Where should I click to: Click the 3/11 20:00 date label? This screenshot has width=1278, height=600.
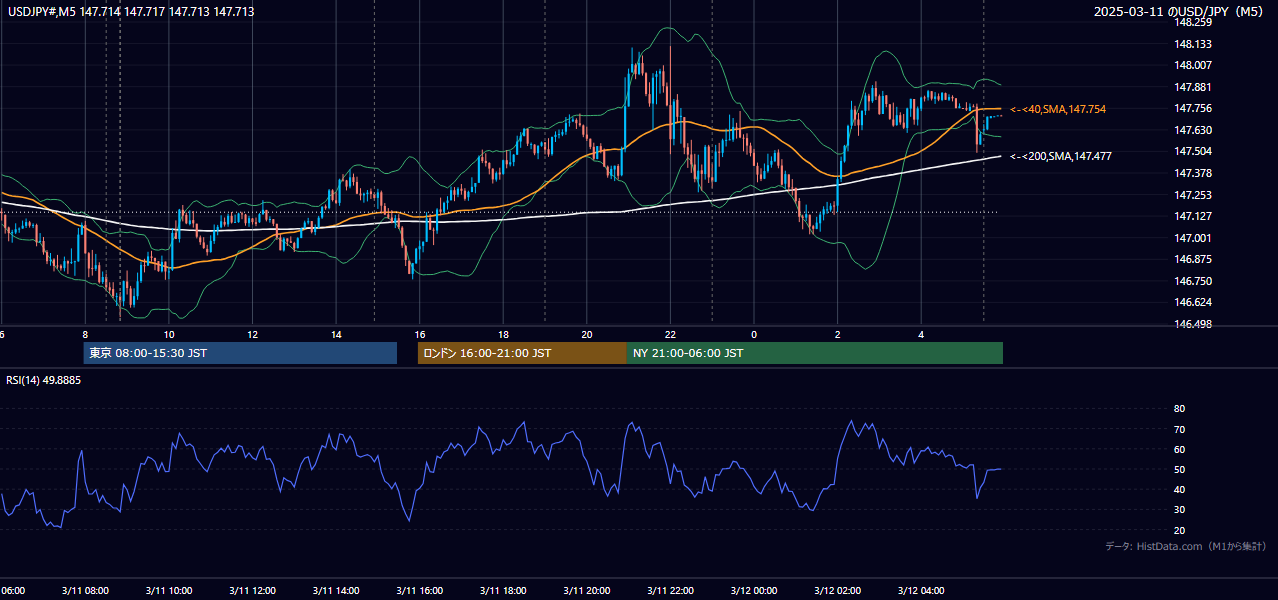pos(587,591)
